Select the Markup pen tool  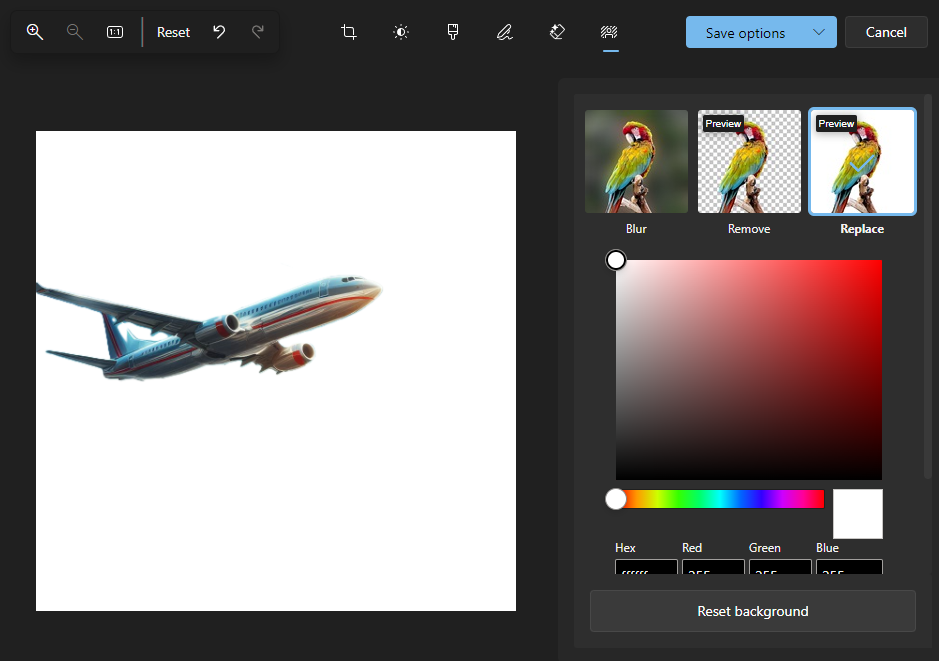[x=504, y=32]
